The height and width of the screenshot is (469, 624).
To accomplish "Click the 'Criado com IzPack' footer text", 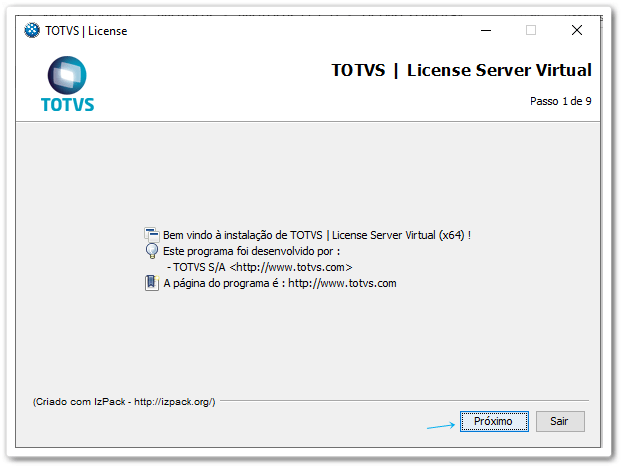I will pyautogui.click(x=124, y=402).
